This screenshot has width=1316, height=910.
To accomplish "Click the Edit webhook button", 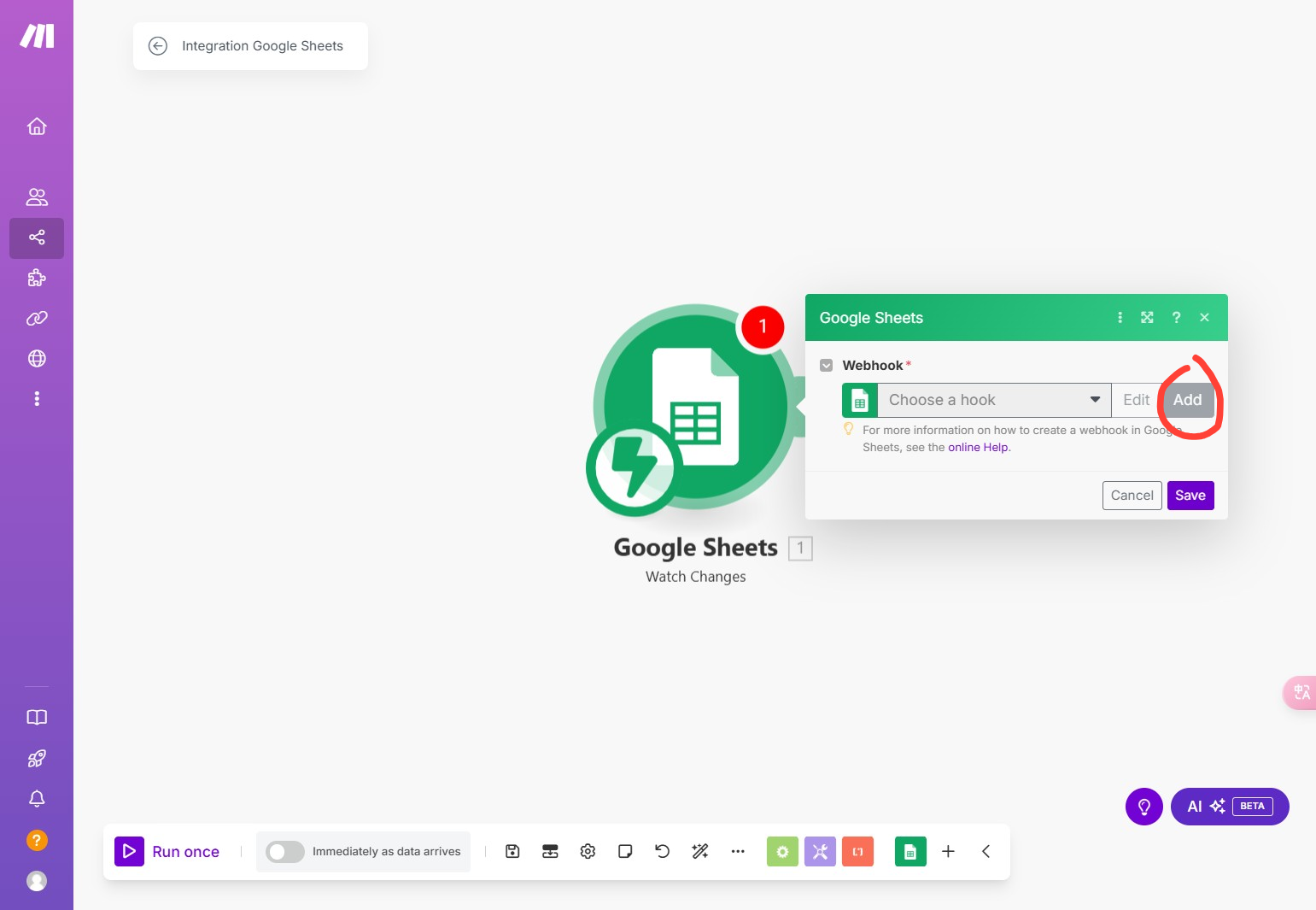I will pyautogui.click(x=1136, y=400).
